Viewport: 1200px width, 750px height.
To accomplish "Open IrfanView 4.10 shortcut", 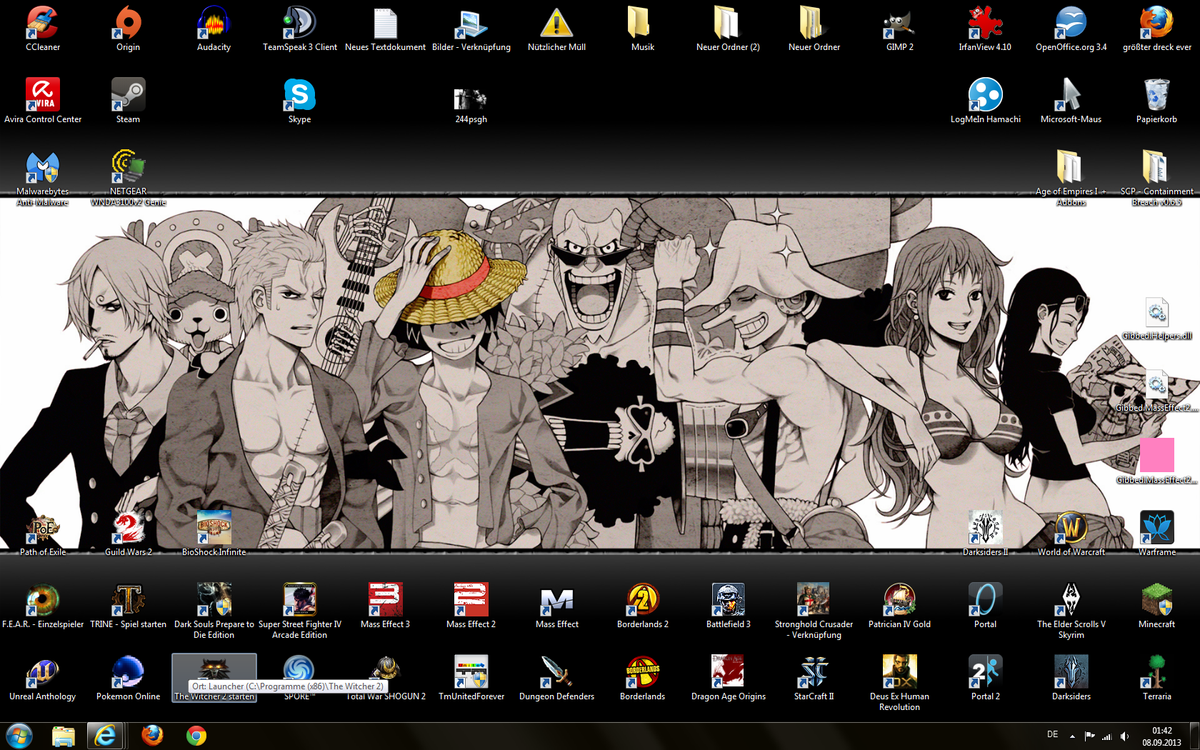I will point(985,22).
